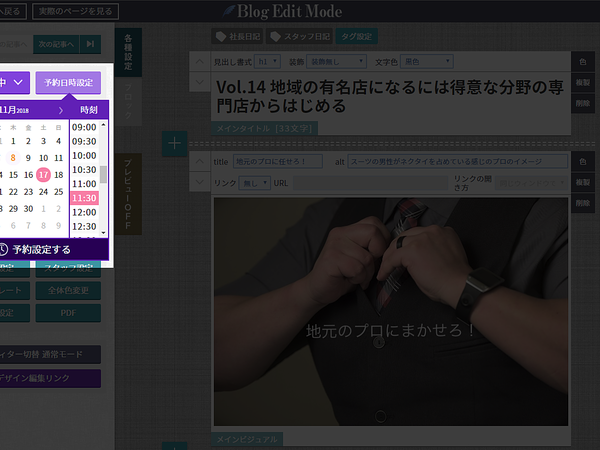
Task: Confirm with 予約設定する button
Action: [x=54, y=250]
